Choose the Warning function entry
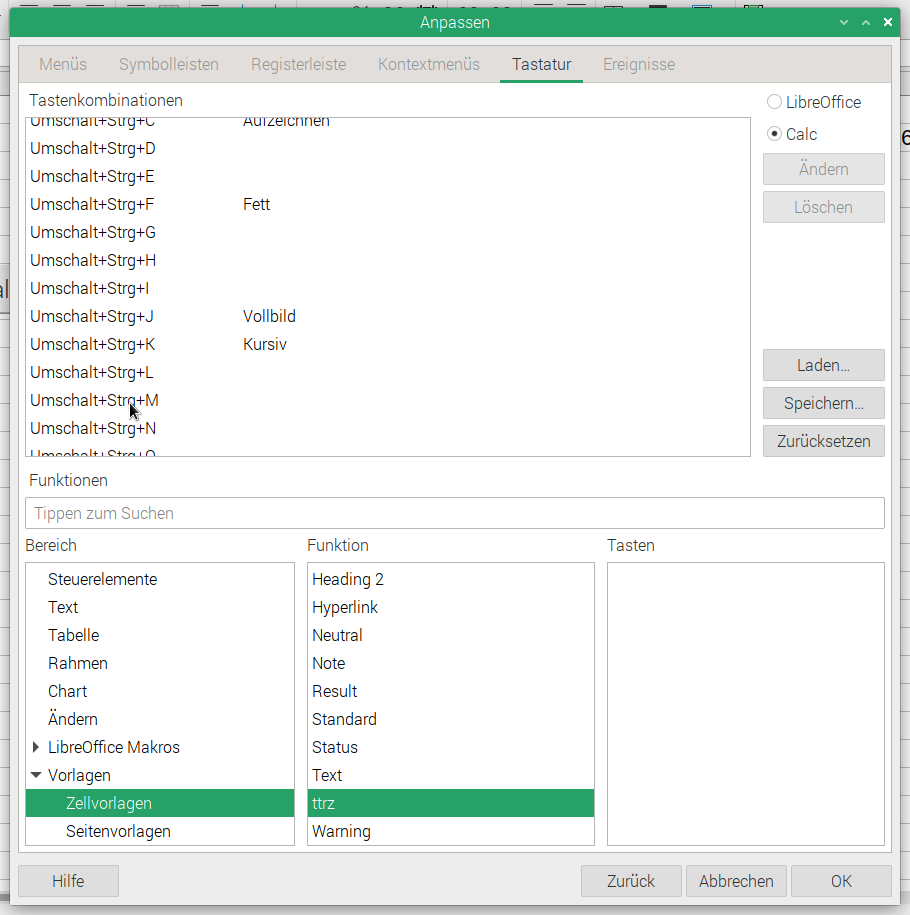Viewport: 910px width, 915px height. pos(341,831)
